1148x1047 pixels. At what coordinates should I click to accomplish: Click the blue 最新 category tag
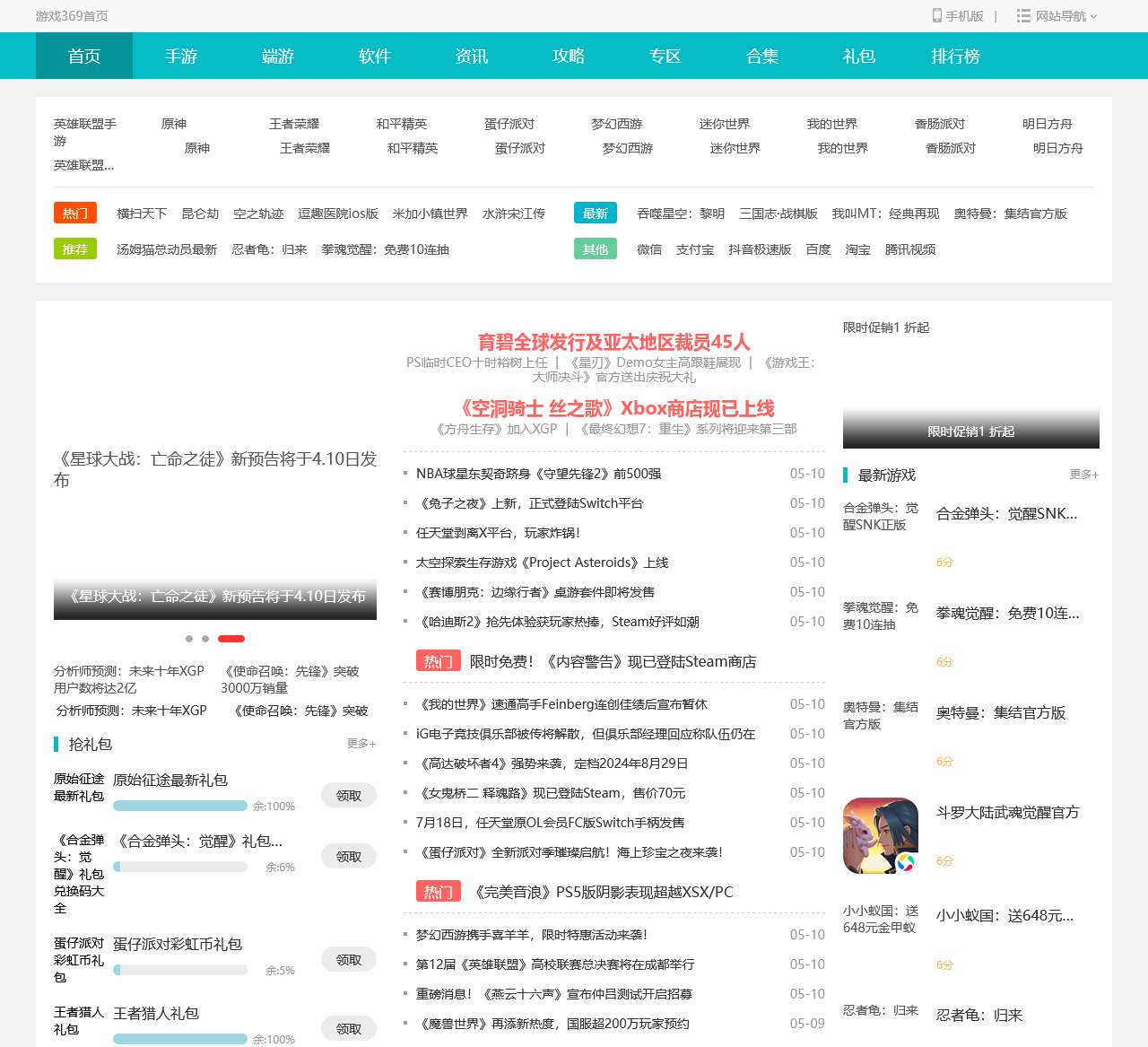(596, 214)
